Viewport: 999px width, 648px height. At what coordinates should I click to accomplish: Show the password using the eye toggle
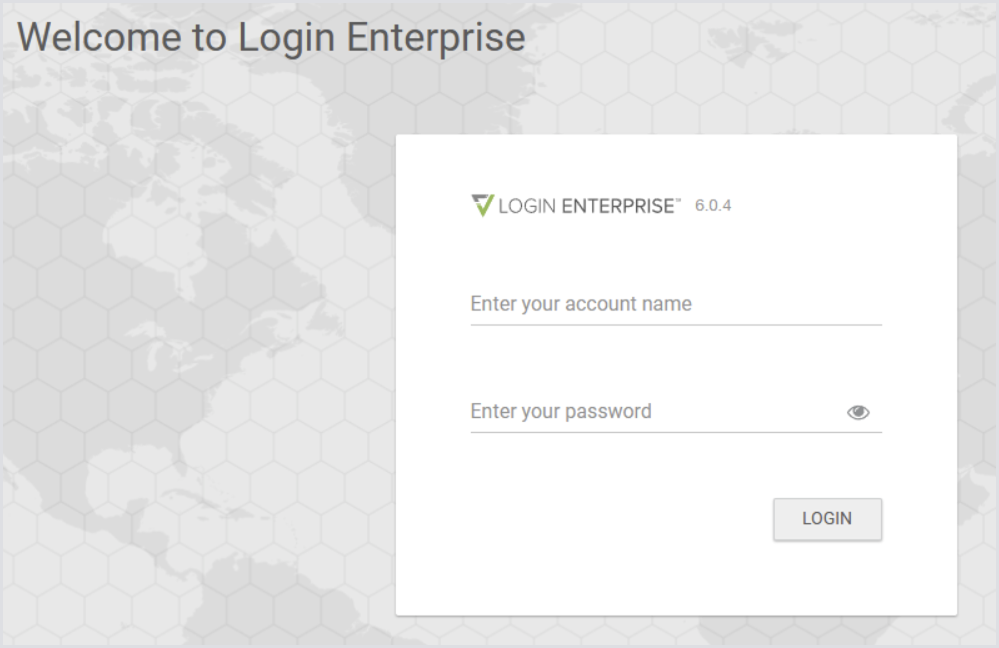coord(858,412)
